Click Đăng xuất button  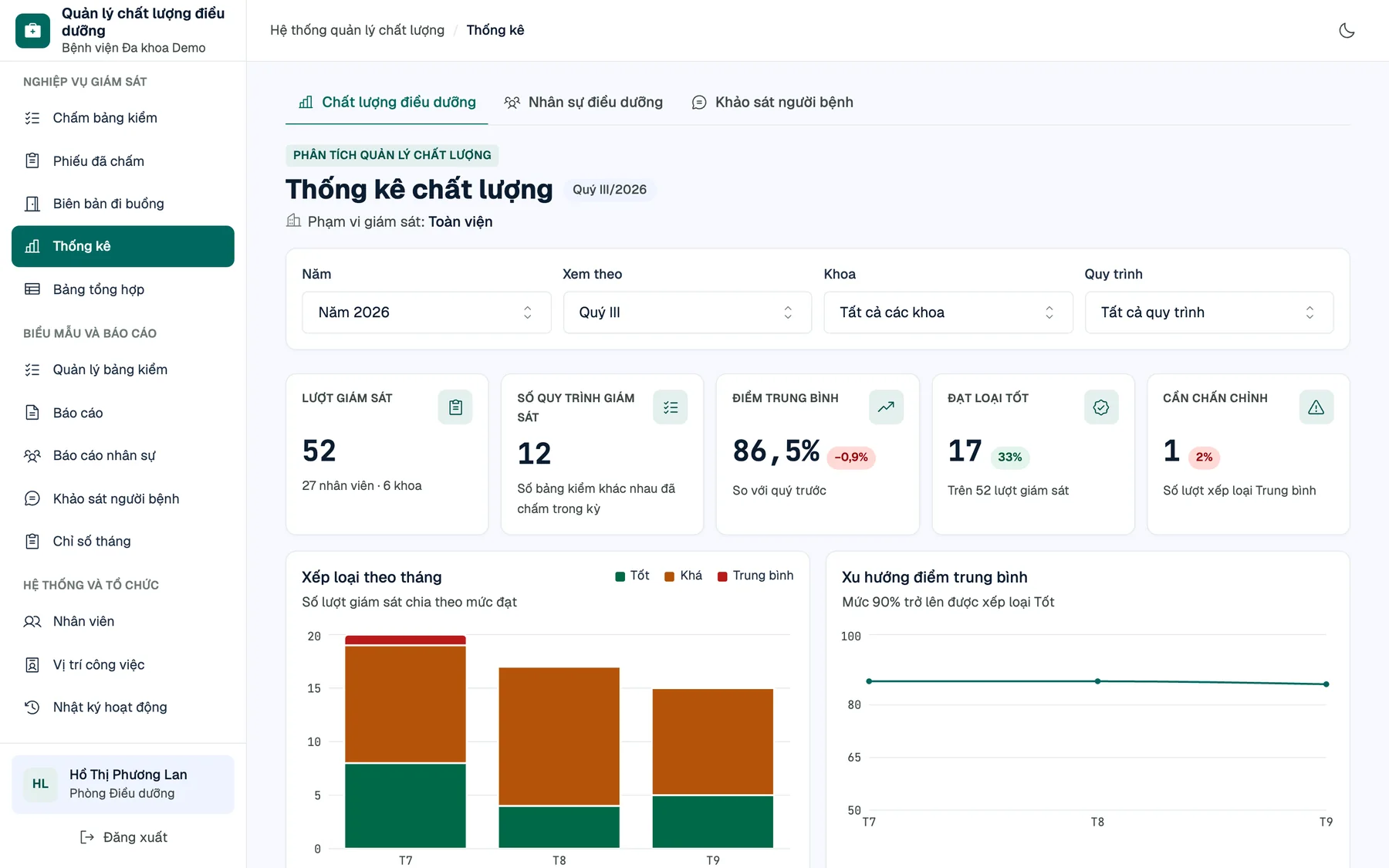[123, 837]
